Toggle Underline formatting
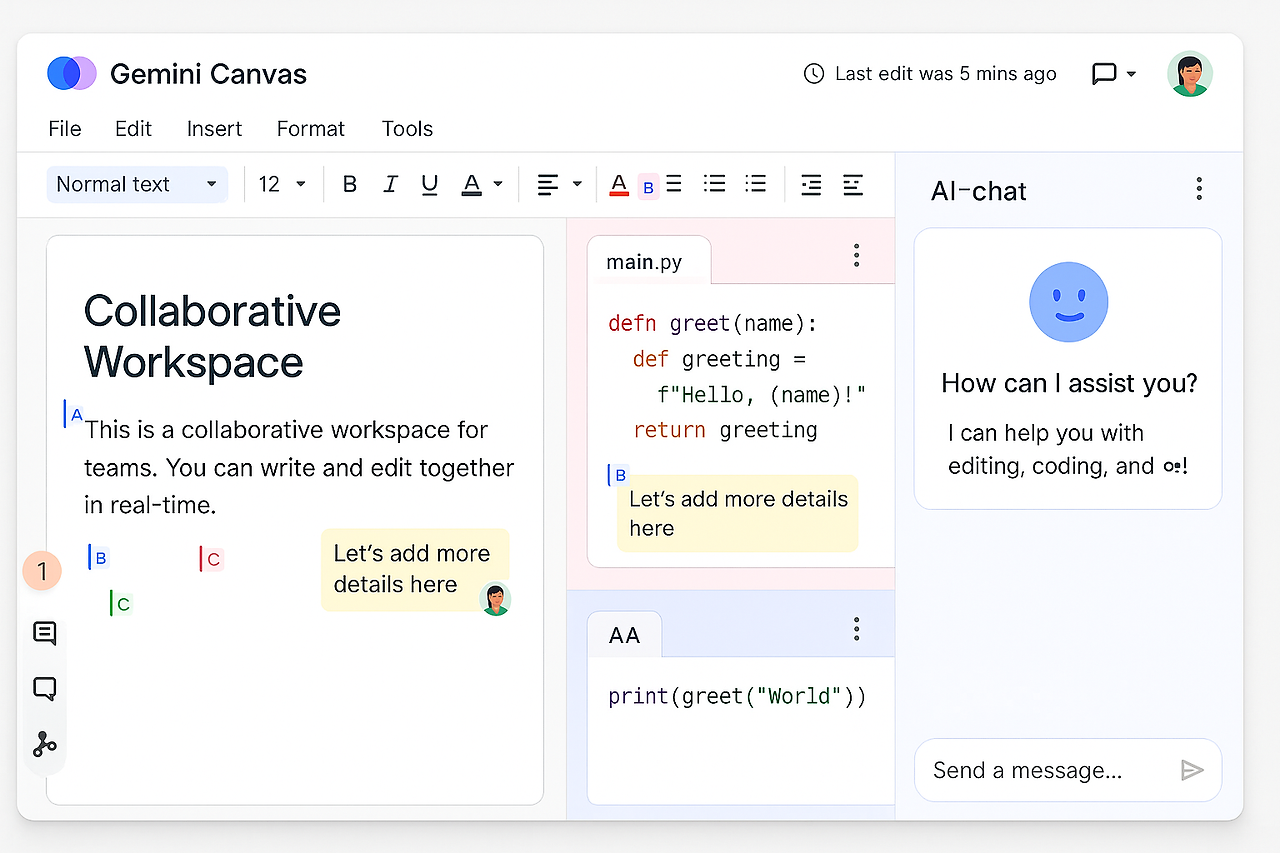Viewport: 1280px width, 853px height. tap(430, 184)
